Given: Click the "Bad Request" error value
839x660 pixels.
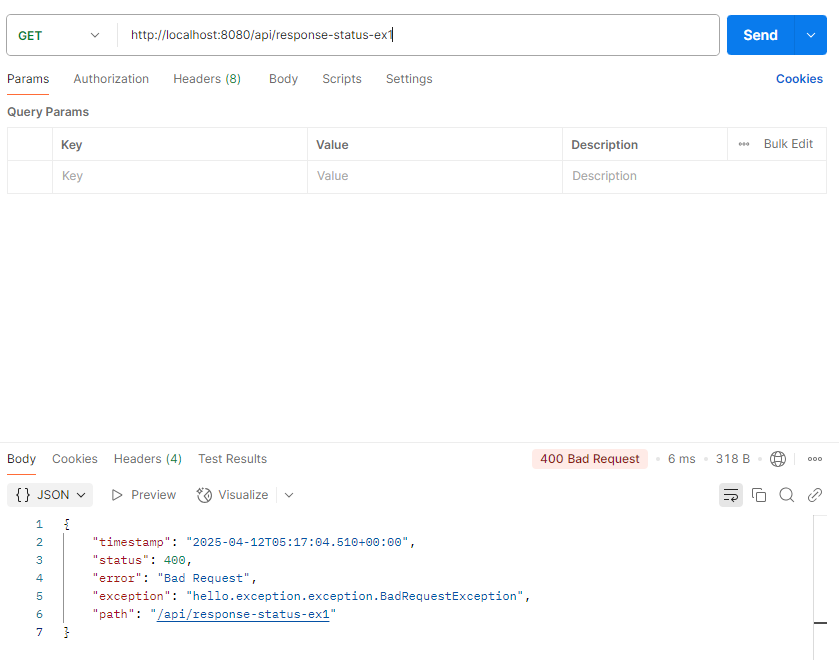Looking at the screenshot, I should point(203,578).
